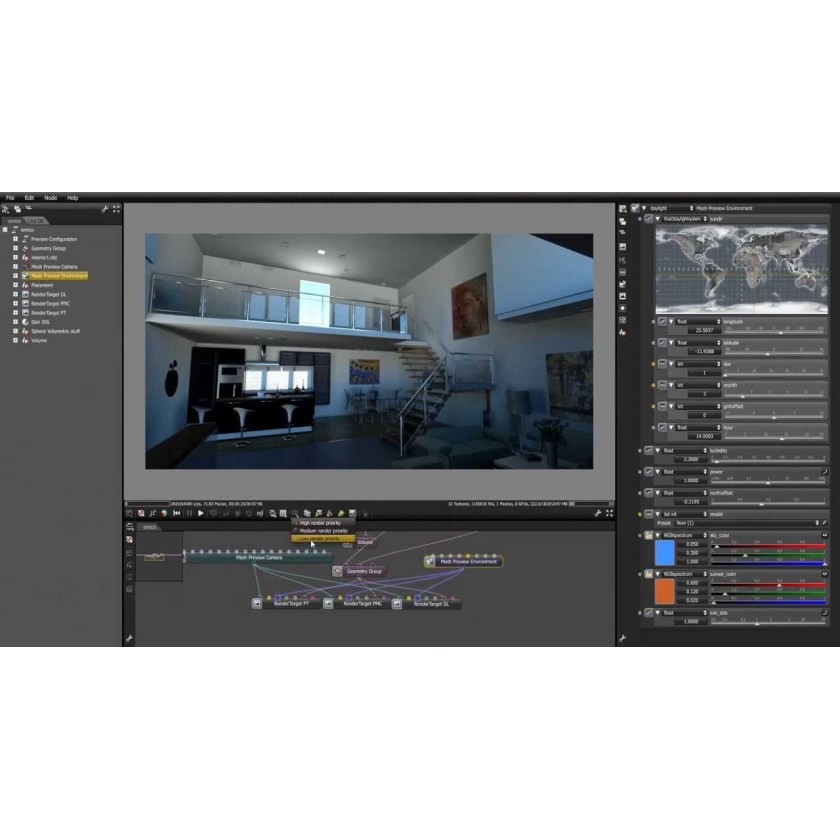The image size is (840, 840).
Task: Click the top icon in the node graph sidebar
Action: pyautogui.click(x=130, y=527)
